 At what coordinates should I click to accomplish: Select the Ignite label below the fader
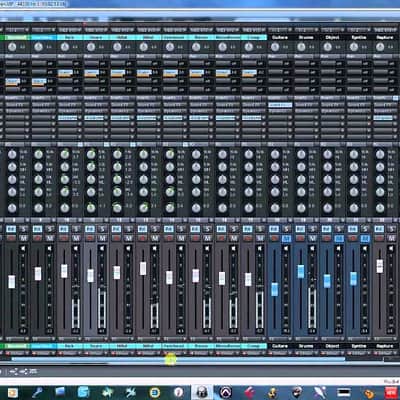(x=359, y=346)
